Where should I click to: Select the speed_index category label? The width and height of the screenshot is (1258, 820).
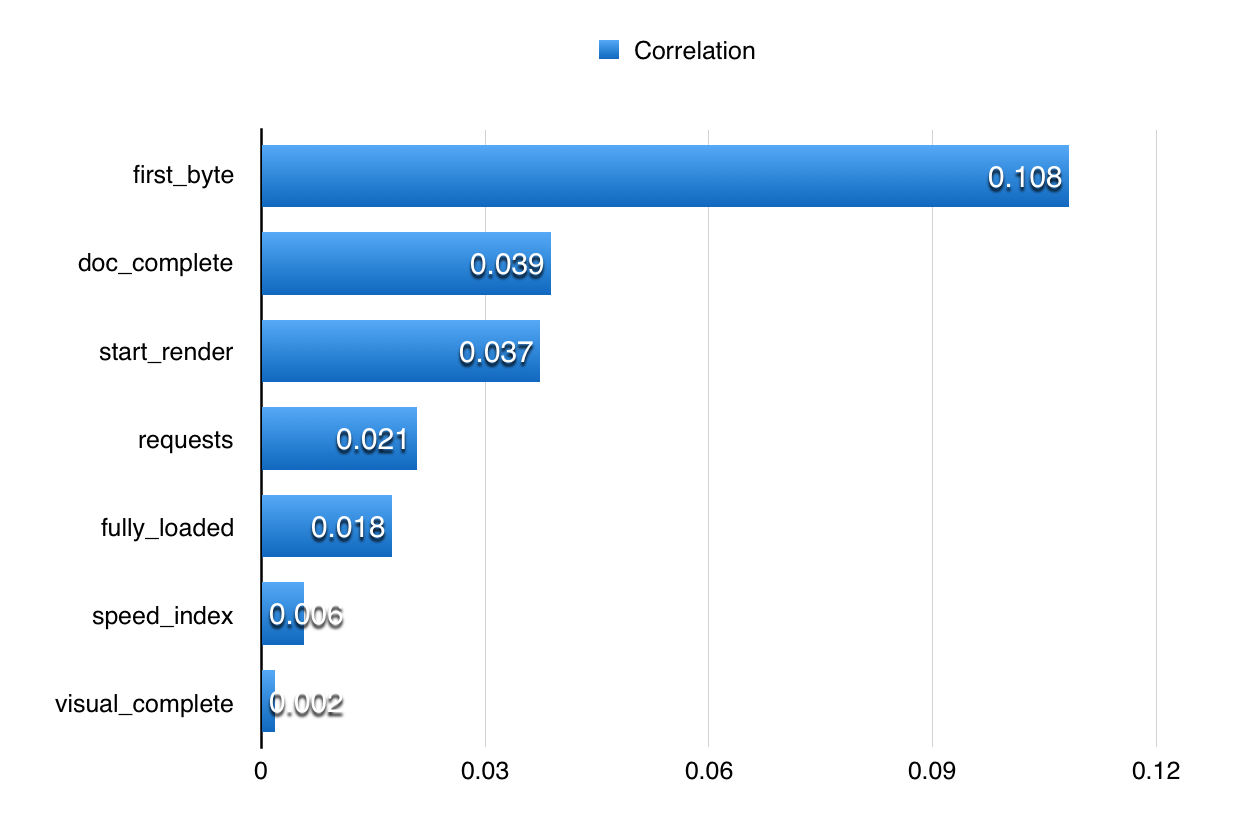pyautogui.click(x=162, y=616)
